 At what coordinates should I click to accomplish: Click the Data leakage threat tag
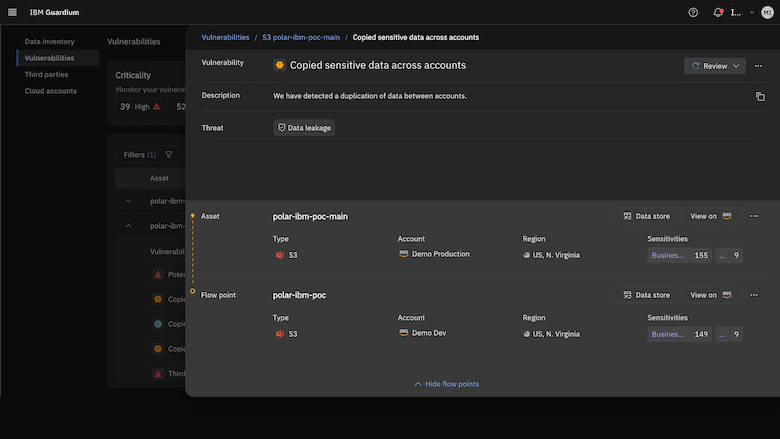(x=304, y=128)
